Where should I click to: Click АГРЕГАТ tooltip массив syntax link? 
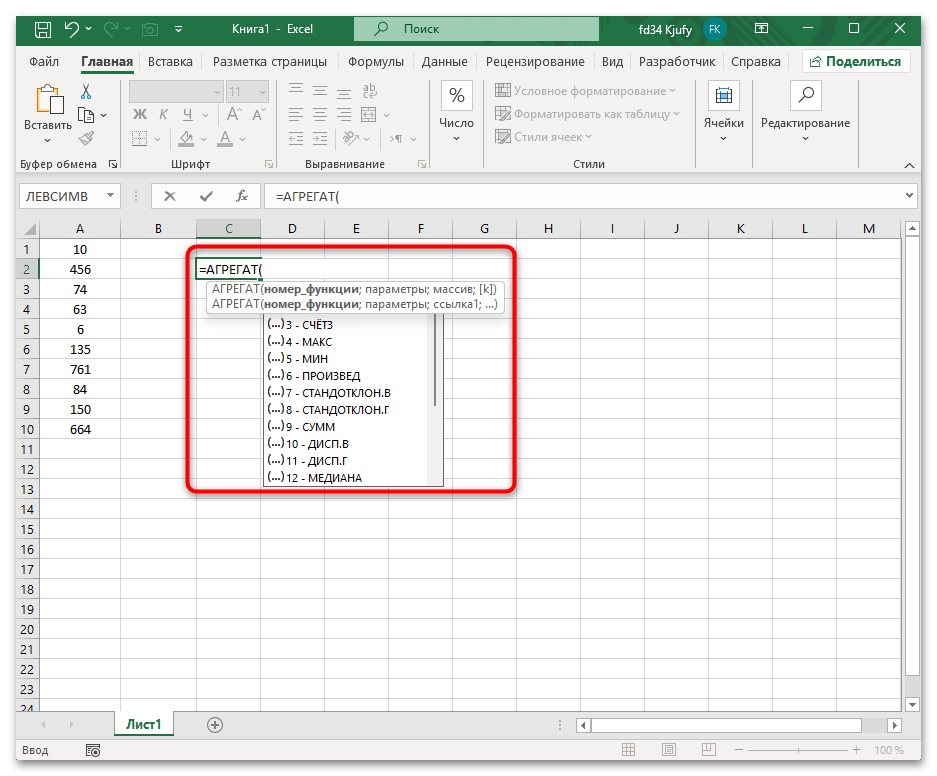coord(354,289)
